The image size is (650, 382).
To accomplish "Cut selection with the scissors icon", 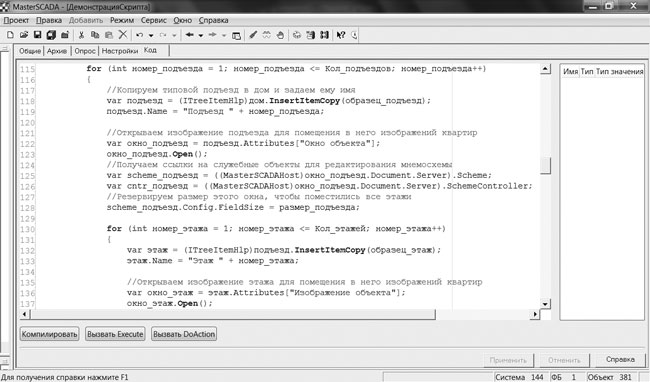I will (81, 35).
